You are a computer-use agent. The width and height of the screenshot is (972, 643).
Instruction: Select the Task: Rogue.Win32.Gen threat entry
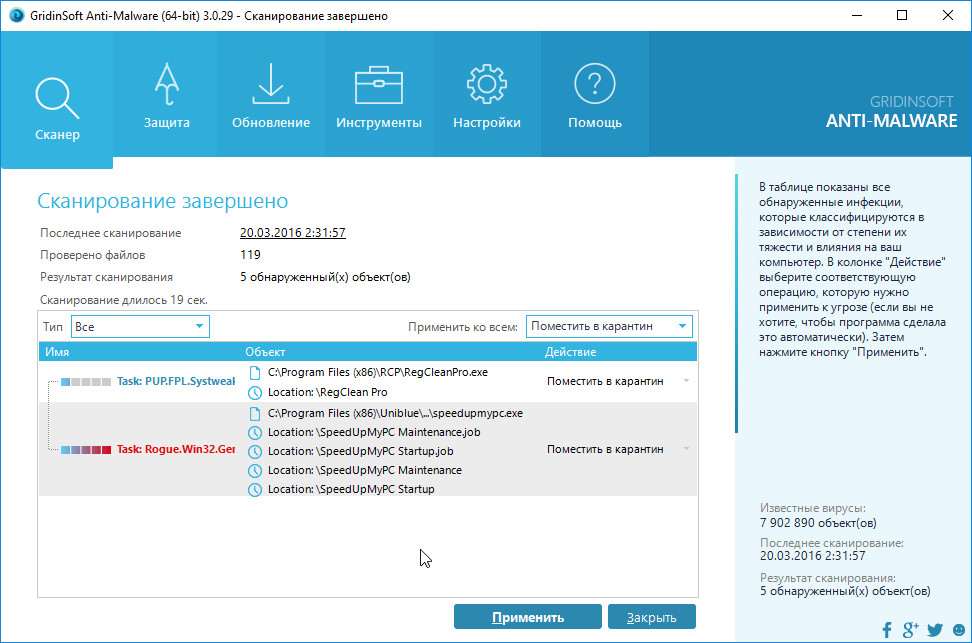coord(176,449)
